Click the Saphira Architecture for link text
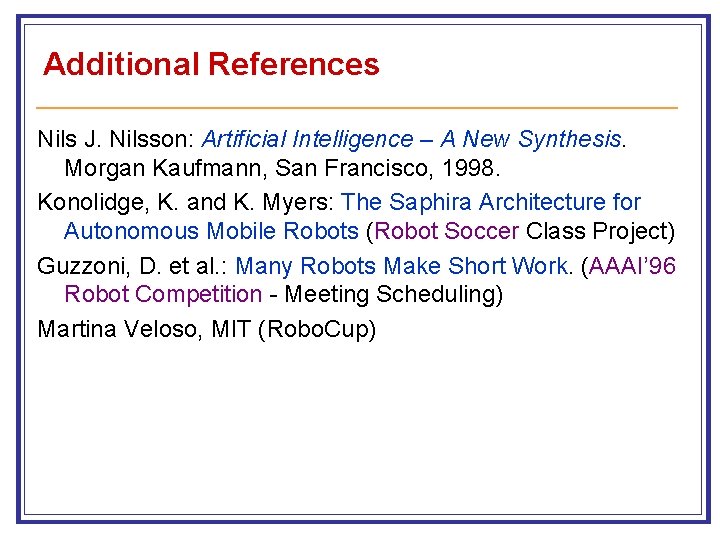Viewport: 720px width, 540px height. coord(491,202)
